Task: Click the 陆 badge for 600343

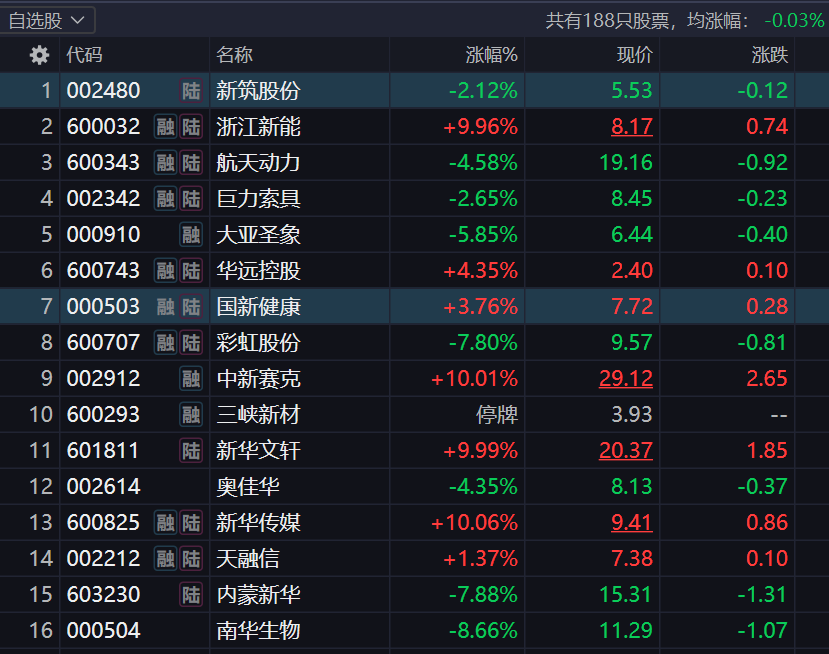Action: pyautogui.click(x=191, y=163)
